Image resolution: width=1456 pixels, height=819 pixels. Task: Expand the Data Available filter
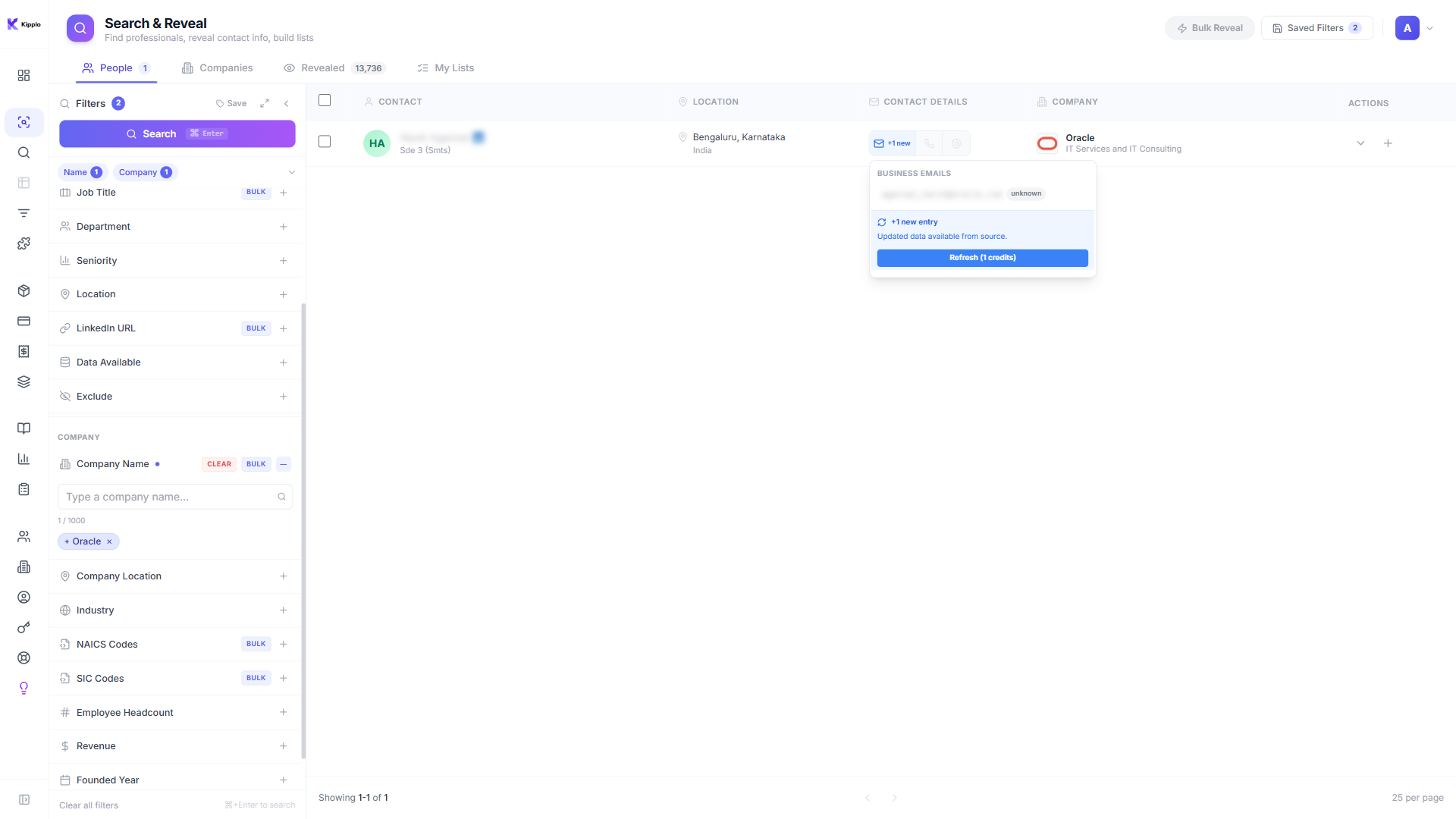(x=283, y=362)
